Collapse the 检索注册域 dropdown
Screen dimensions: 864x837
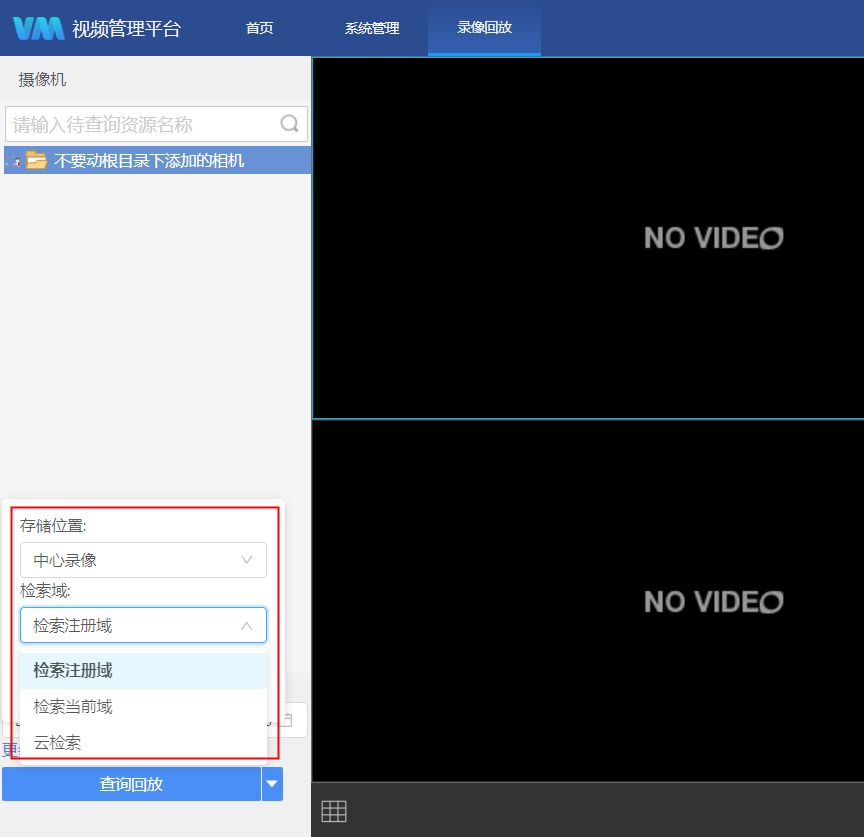[143, 625]
